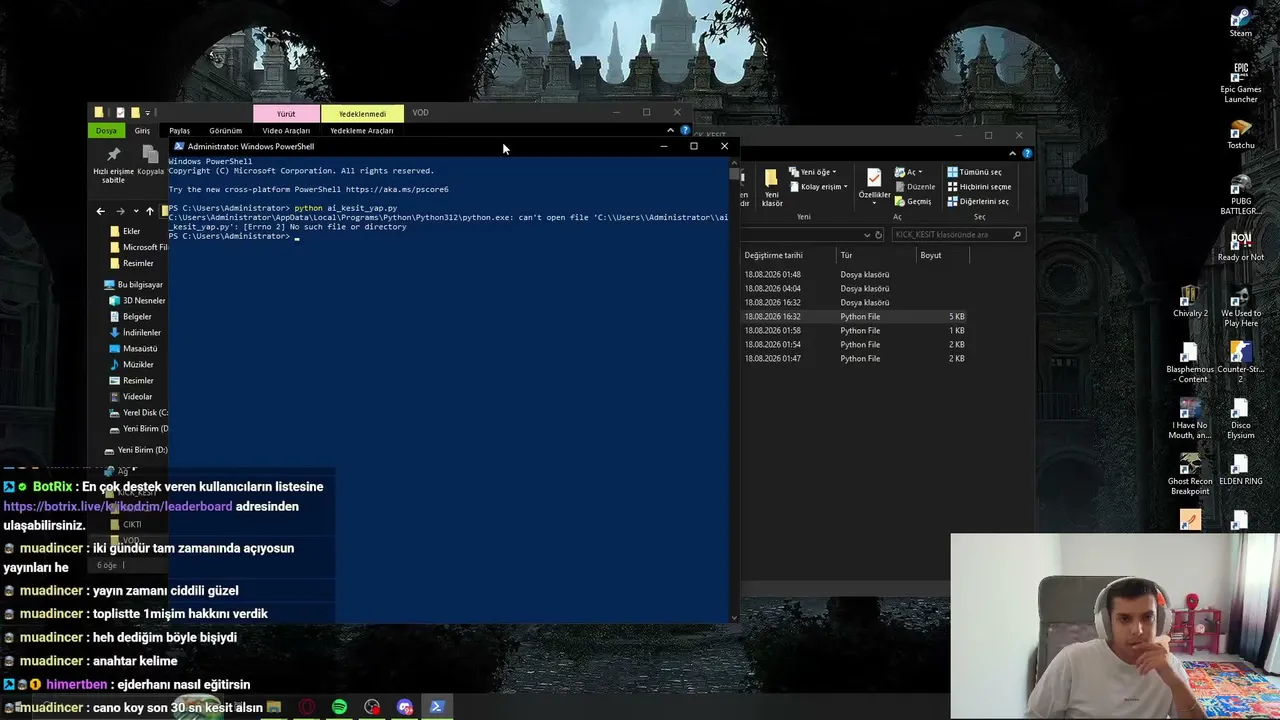Viewport: 1280px width, 720px height.
Task: Collapse the ribbon in VOD Explorer
Action: point(670,130)
